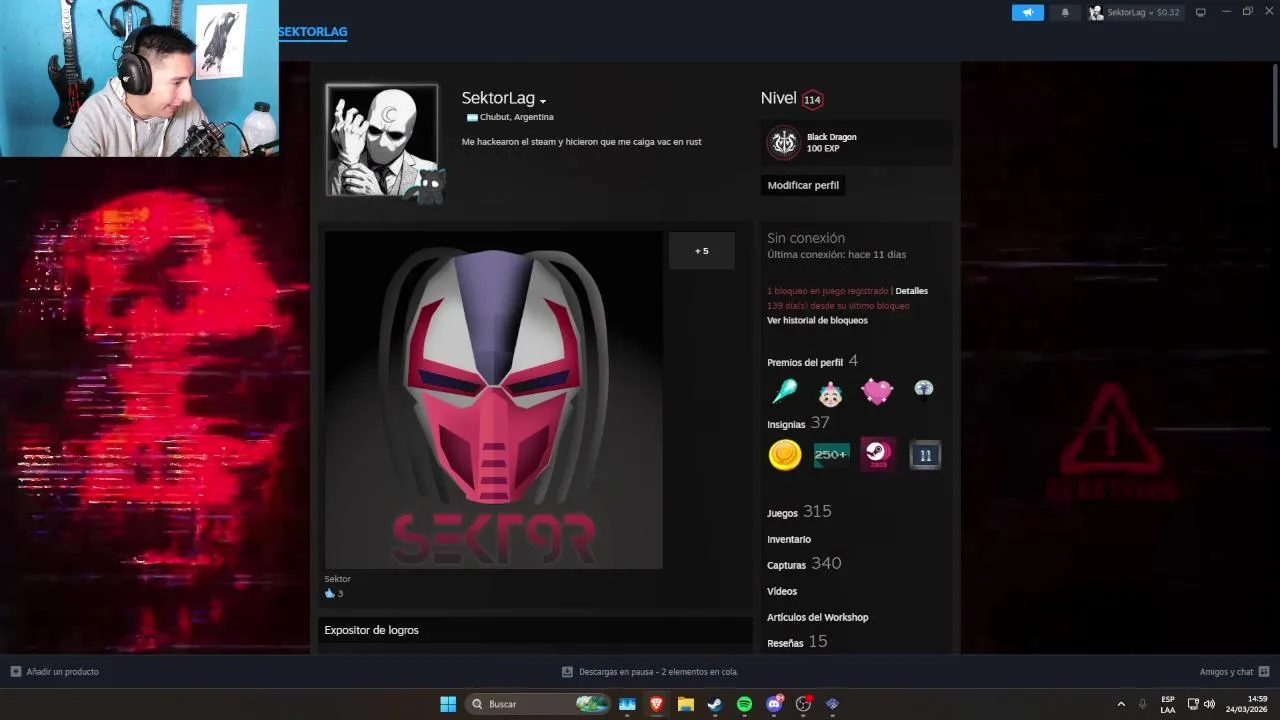The width and height of the screenshot is (1280, 720).
Task: Show the +5 more artwork items
Action: click(x=702, y=251)
